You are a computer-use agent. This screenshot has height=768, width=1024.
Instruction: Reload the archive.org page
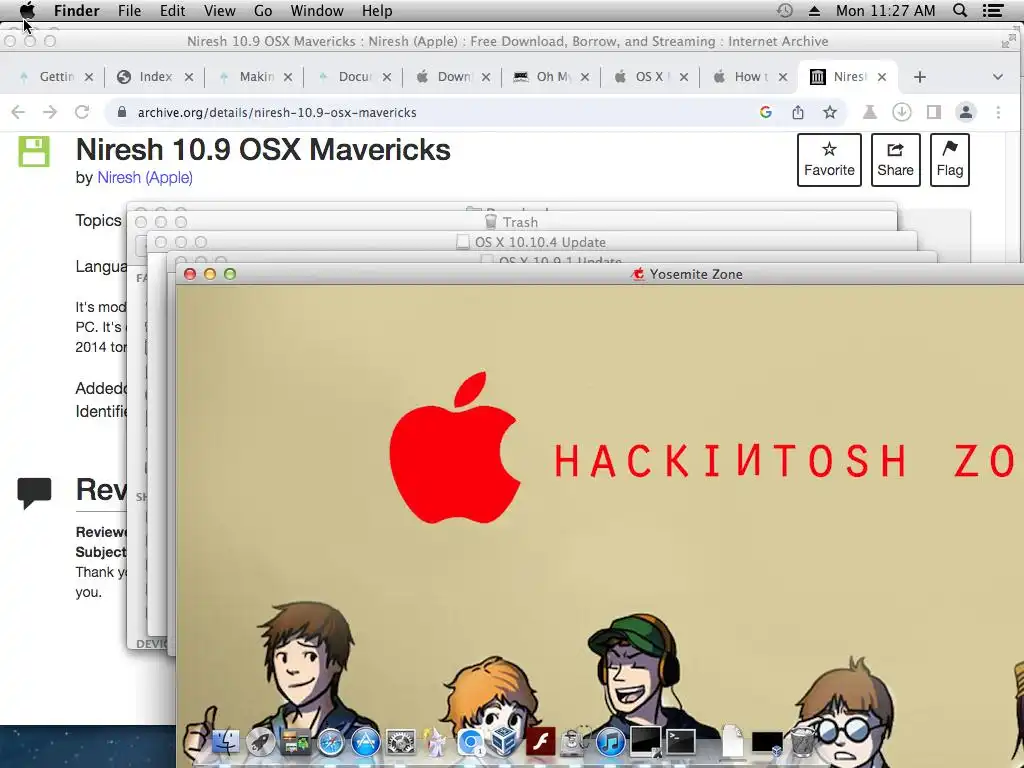coord(82,112)
